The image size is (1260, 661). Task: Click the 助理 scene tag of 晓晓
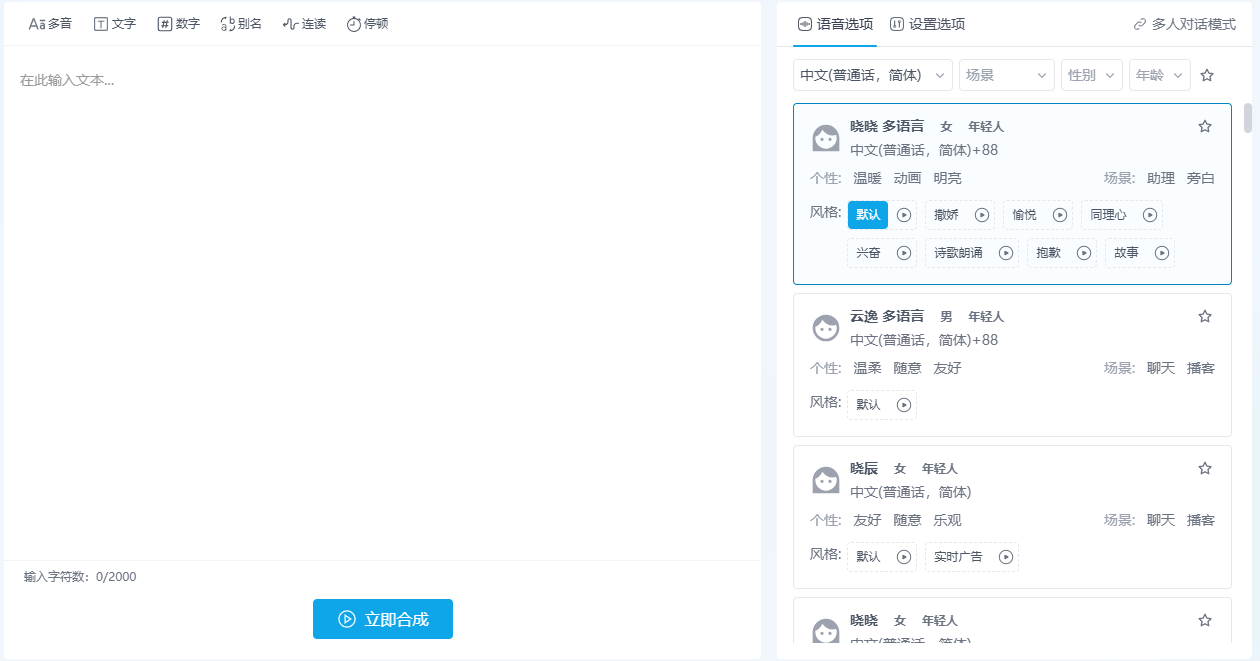pyautogui.click(x=1161, y=178)
